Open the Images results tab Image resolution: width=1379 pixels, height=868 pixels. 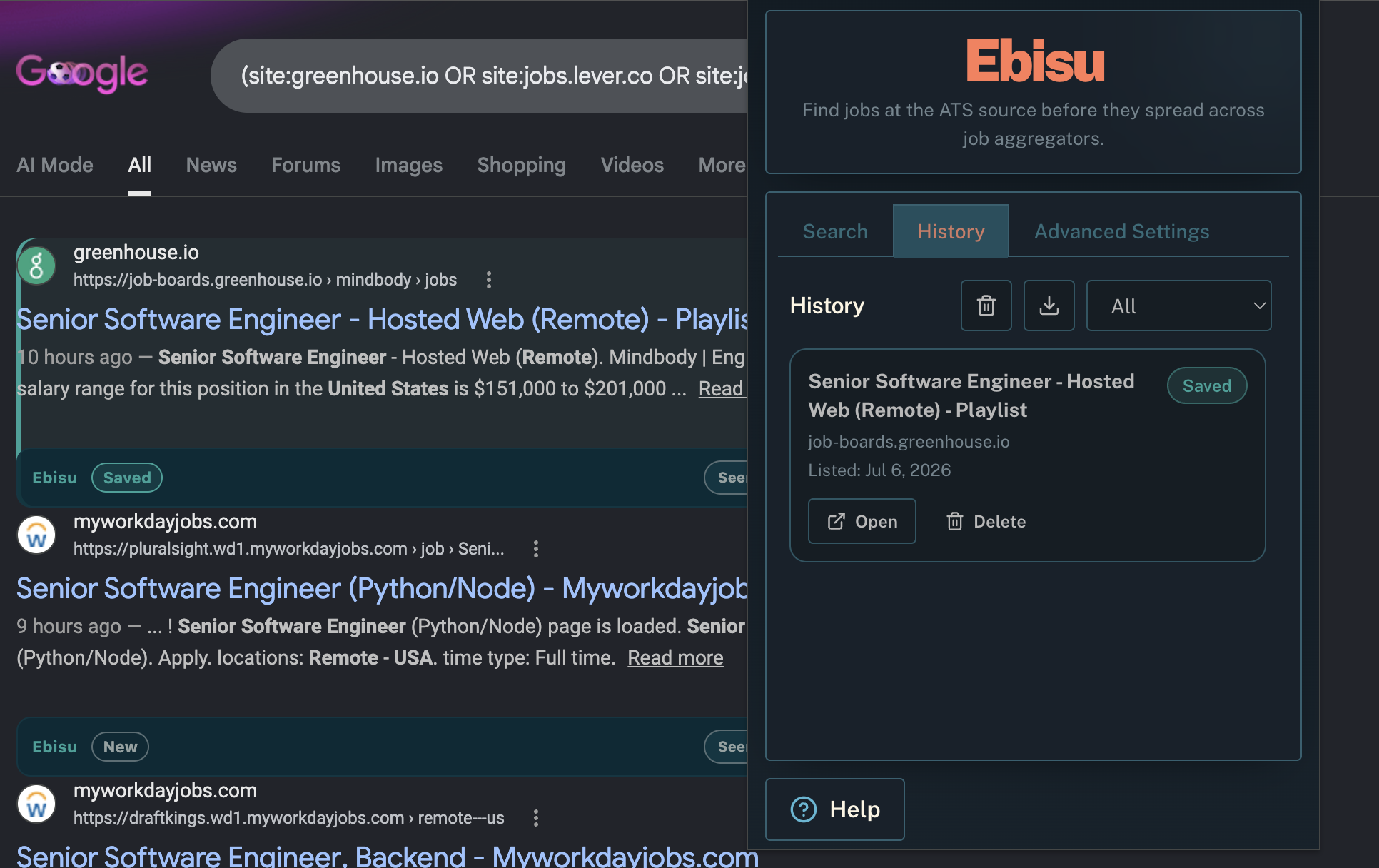coord(409,165)
